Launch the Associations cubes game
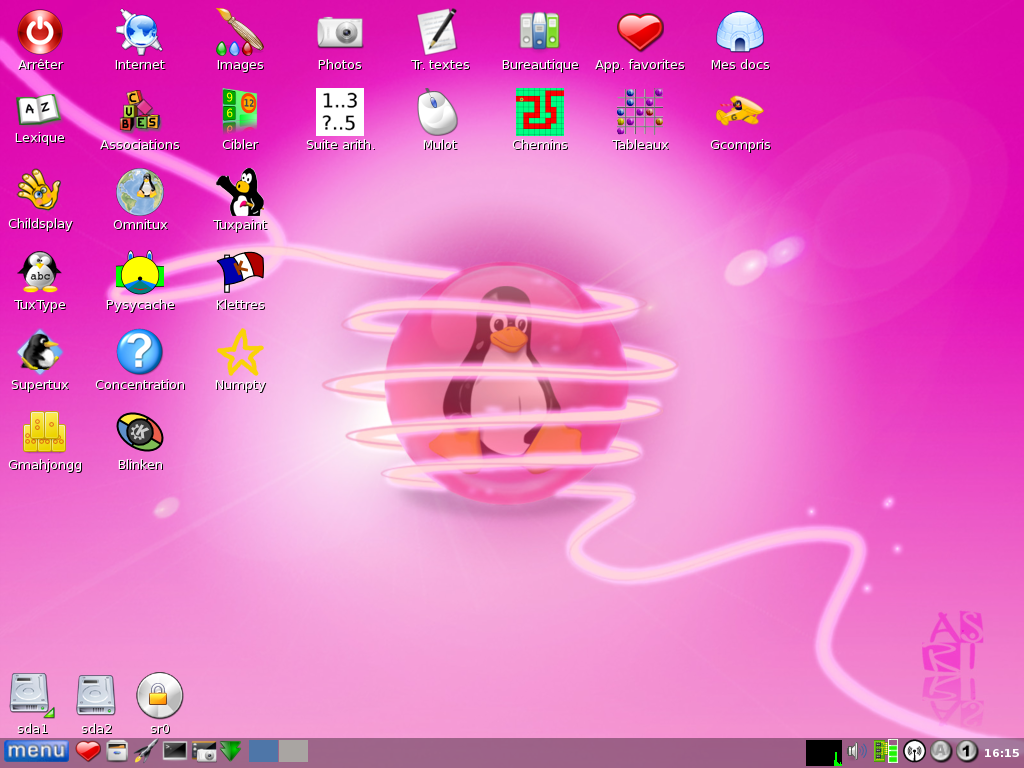Viewport: 1024px width, 768px height. 139,112
